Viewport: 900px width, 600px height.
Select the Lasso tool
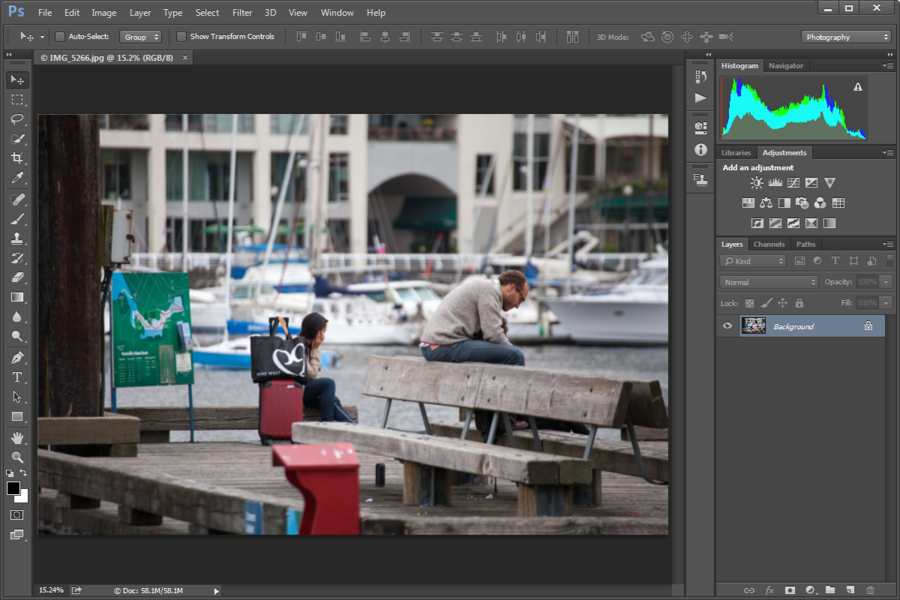[x=17, y=119]
